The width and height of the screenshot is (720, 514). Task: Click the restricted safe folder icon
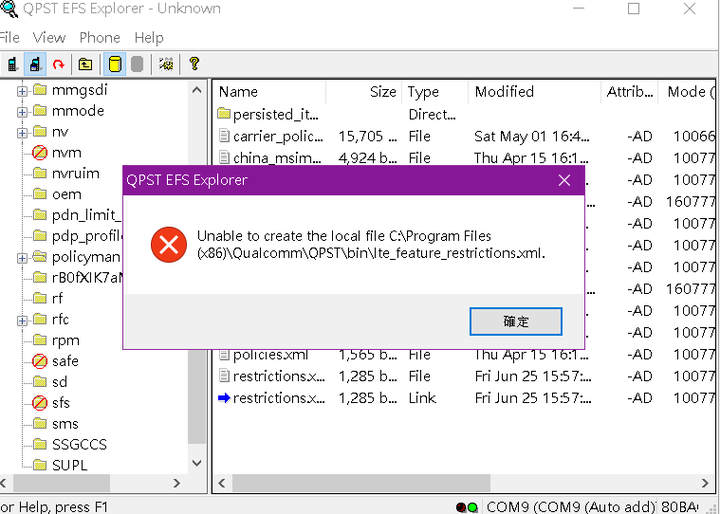[x=40, y=361]
